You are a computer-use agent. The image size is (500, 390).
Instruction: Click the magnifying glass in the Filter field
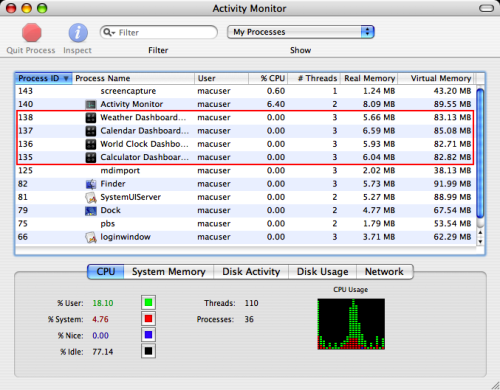[x=108, y=32]
